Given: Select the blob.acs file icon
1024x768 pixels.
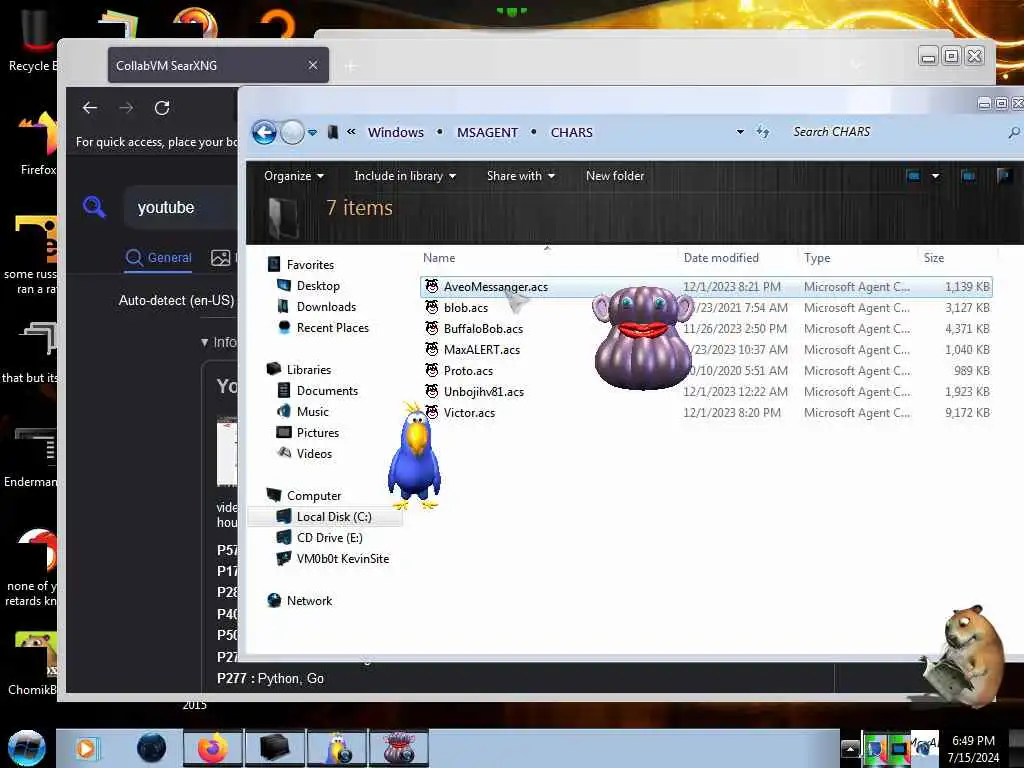Looking at the screenshot, I should (432, 308).
